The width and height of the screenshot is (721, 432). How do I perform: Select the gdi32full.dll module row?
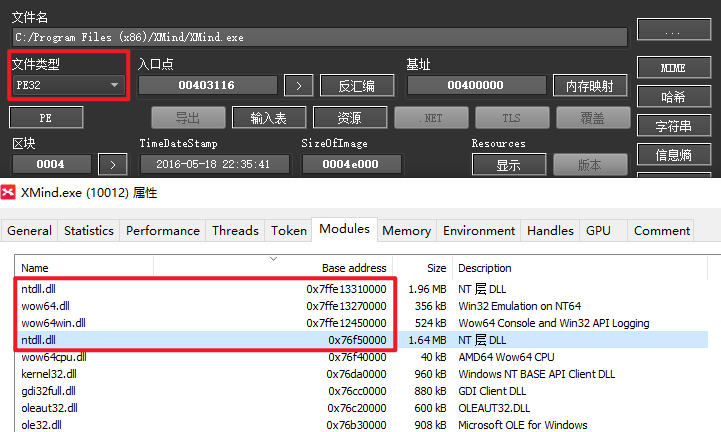(x=361, y=391)
